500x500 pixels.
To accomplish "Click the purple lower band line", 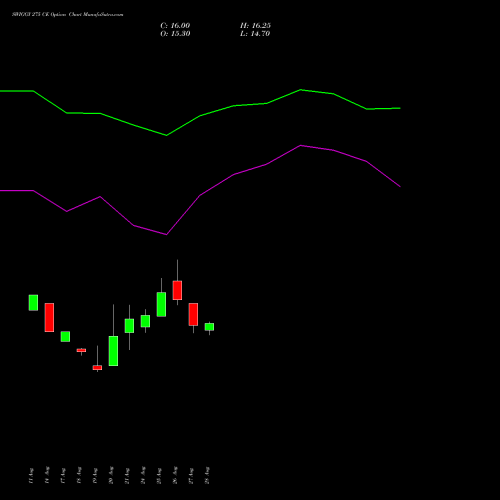I will click(200, 195).
